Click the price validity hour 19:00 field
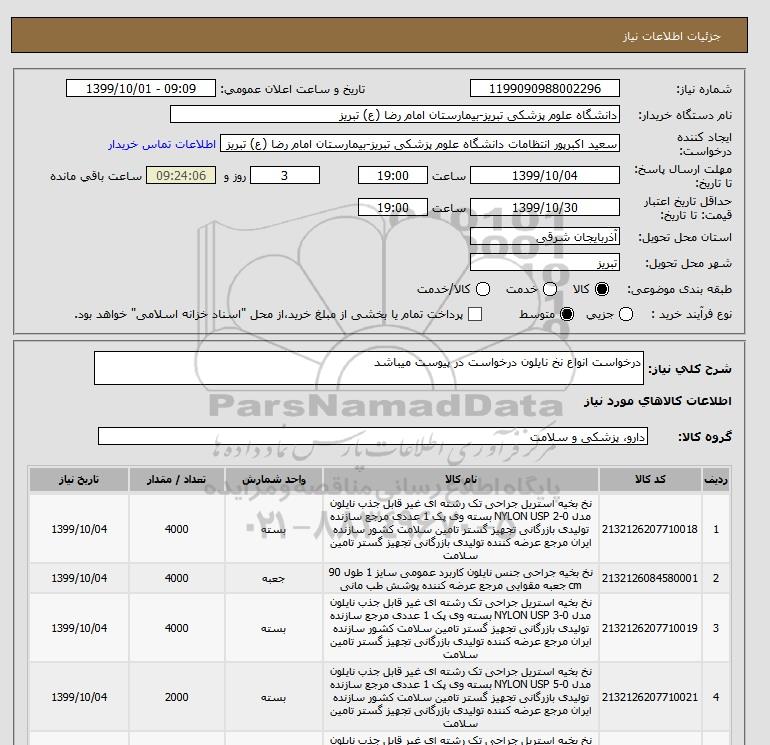 tap(393, 207)
